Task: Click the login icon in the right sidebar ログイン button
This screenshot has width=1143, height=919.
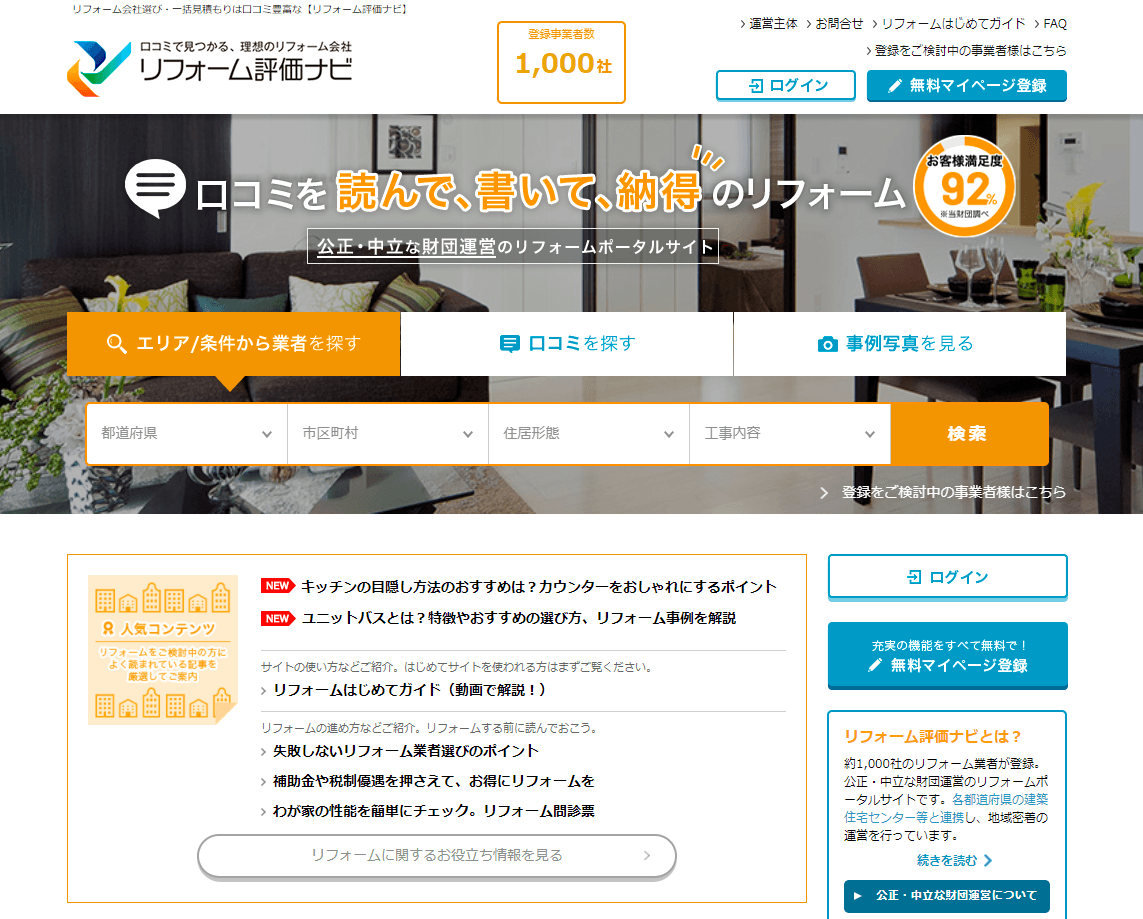Action: (x=915, y=577)
